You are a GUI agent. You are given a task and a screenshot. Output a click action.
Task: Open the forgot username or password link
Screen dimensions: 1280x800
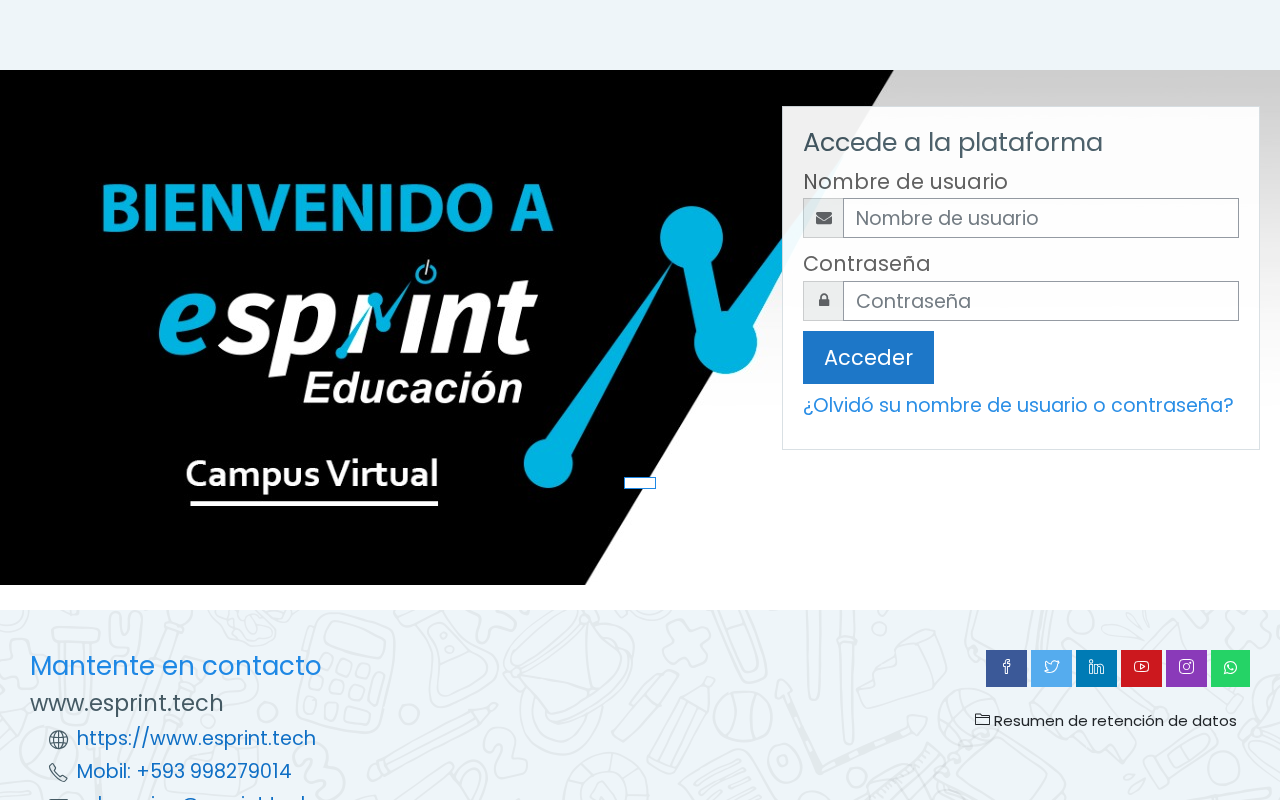1018,405
